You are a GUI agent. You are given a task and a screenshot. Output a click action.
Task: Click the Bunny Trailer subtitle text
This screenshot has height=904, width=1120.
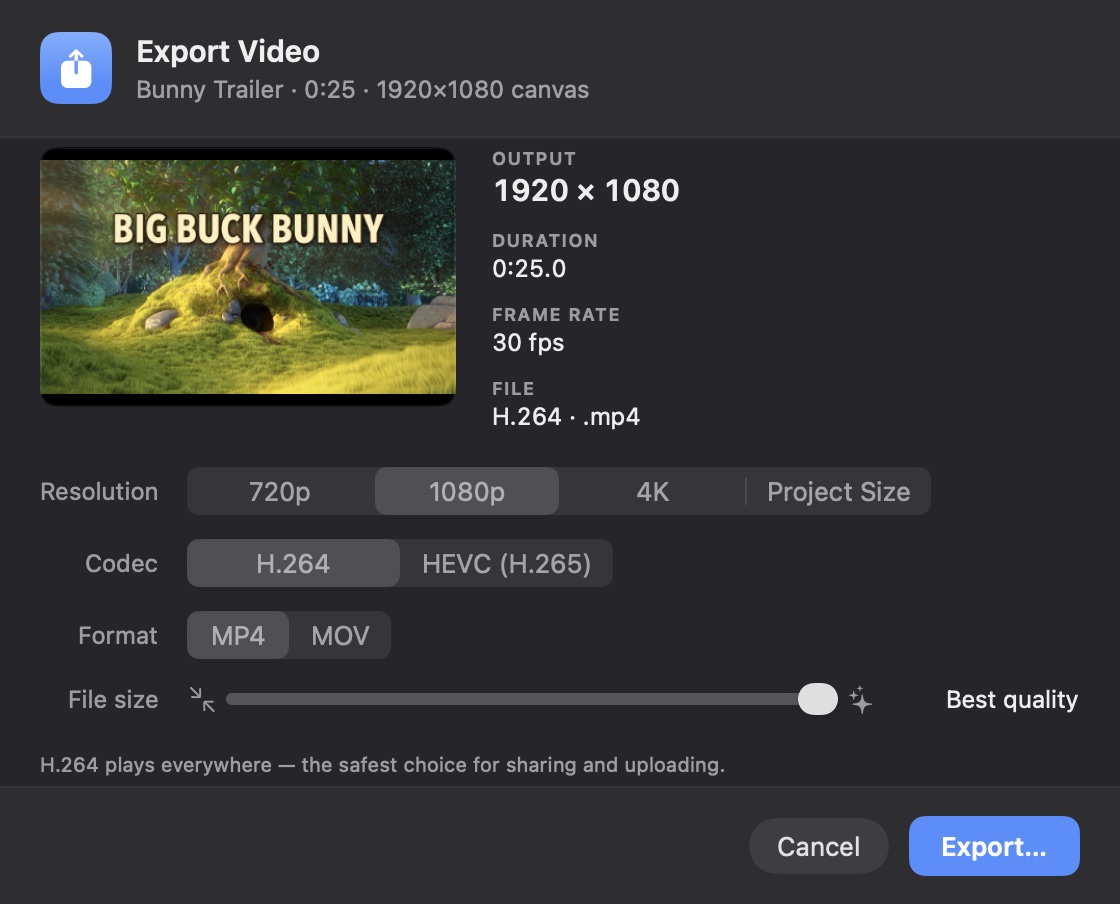coord(363,89)
